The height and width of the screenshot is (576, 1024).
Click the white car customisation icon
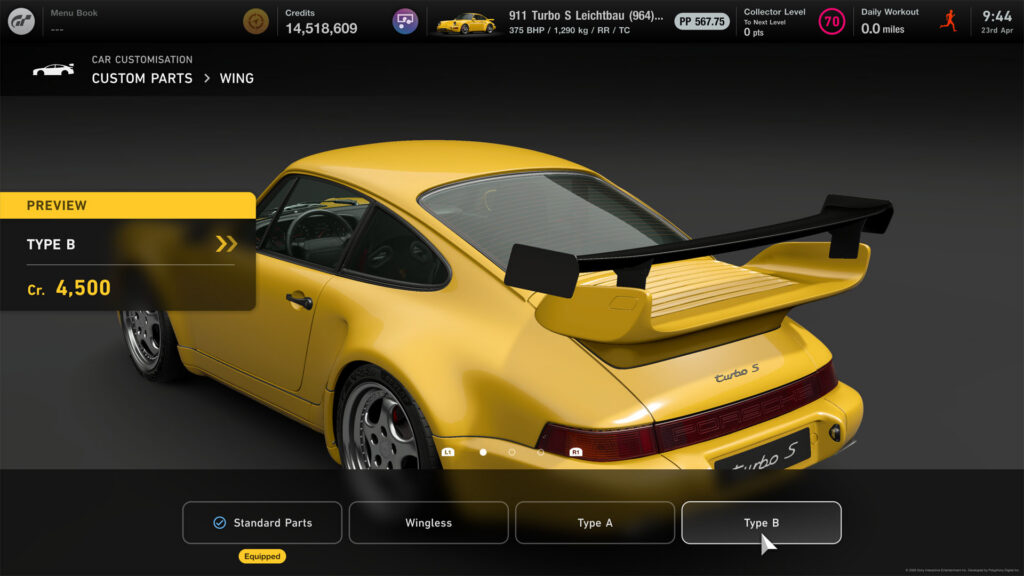click(54, 69)
